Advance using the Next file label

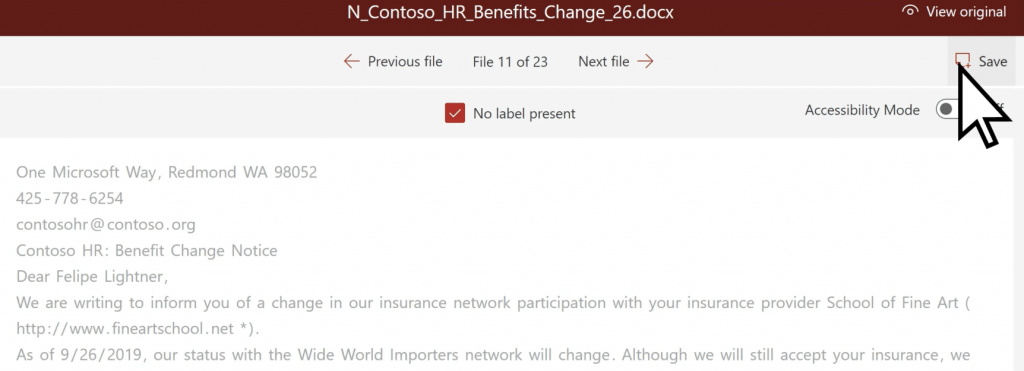point(603,61)
